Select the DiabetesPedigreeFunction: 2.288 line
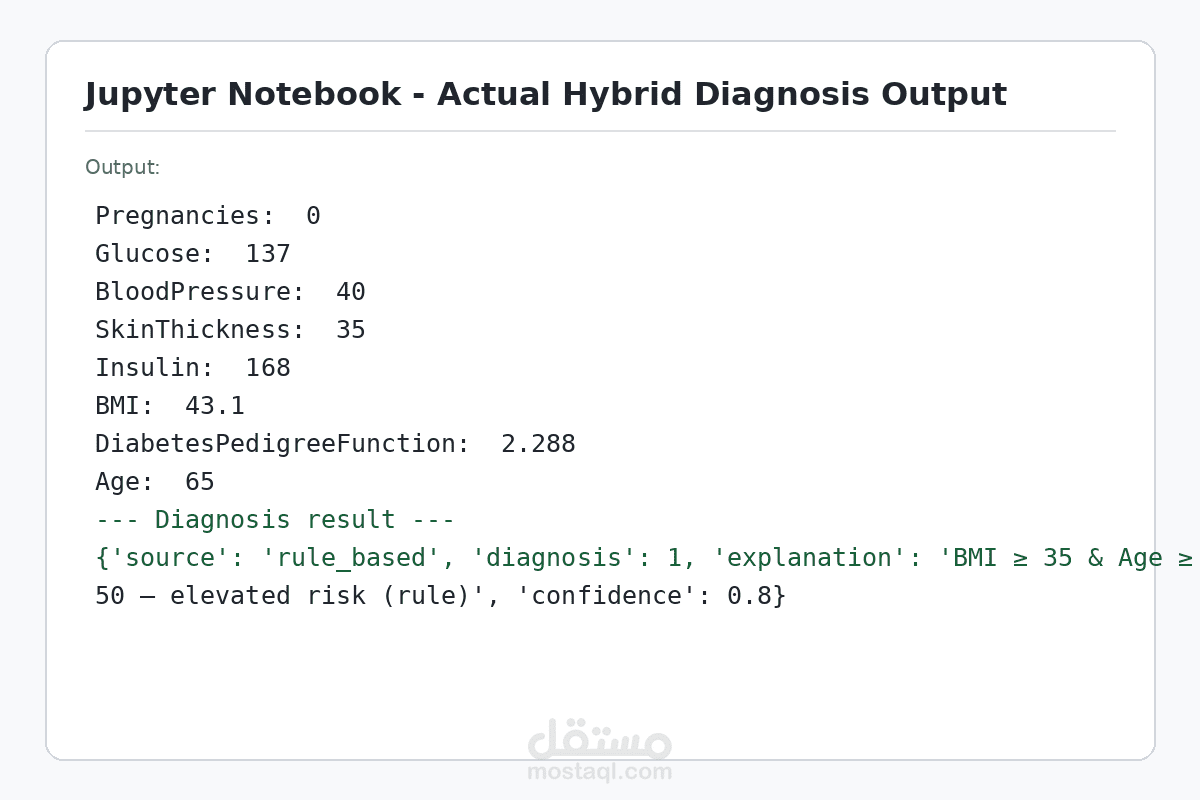The height and width of the screenshot is (800, 1200). 335,444
